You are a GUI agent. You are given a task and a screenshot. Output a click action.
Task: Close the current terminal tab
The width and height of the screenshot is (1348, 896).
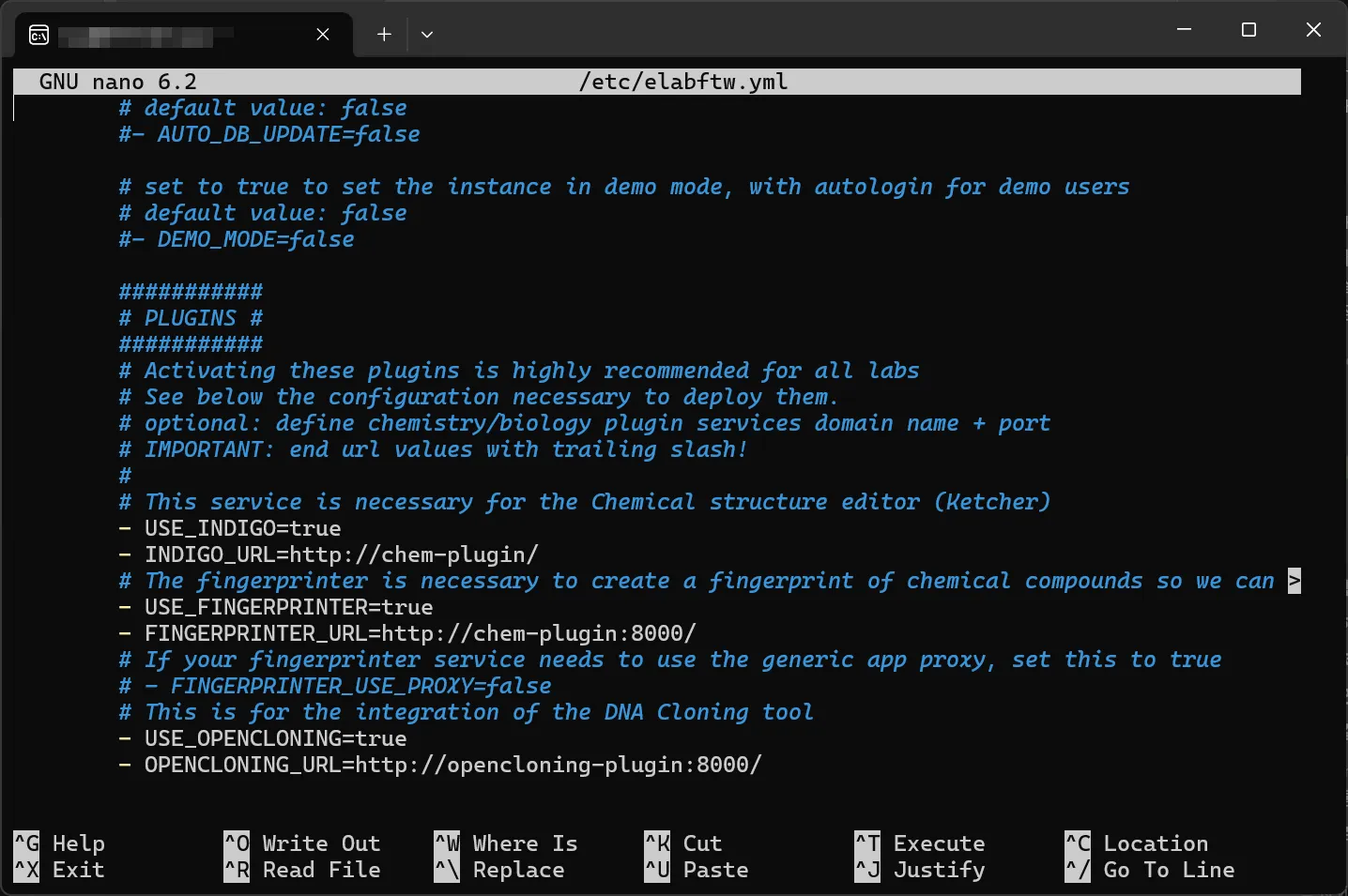322,35
